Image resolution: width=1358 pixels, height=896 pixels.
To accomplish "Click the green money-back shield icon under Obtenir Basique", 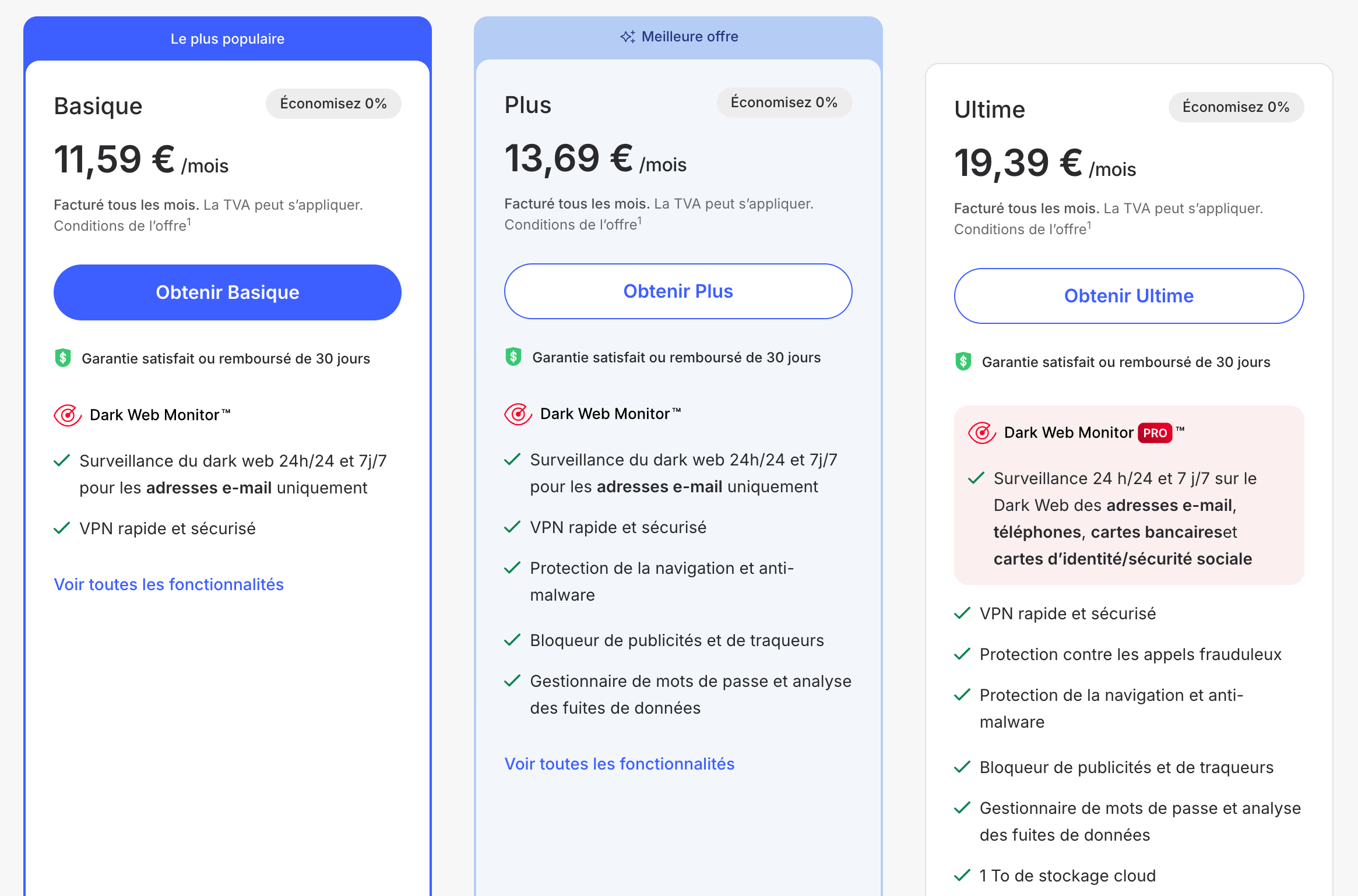I will pyautogui.click(x=61, y=358).
